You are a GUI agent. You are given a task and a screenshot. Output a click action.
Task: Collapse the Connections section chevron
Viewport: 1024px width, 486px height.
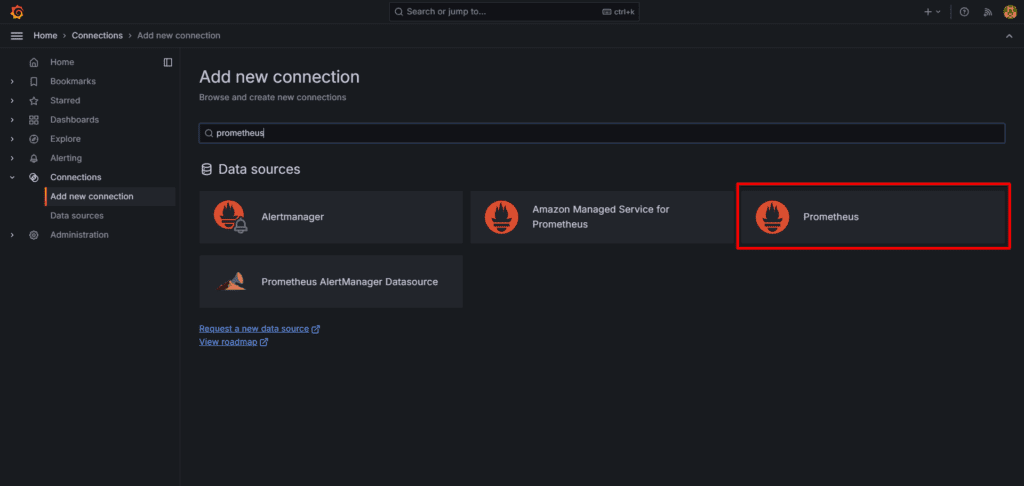[x=12, y=177]
